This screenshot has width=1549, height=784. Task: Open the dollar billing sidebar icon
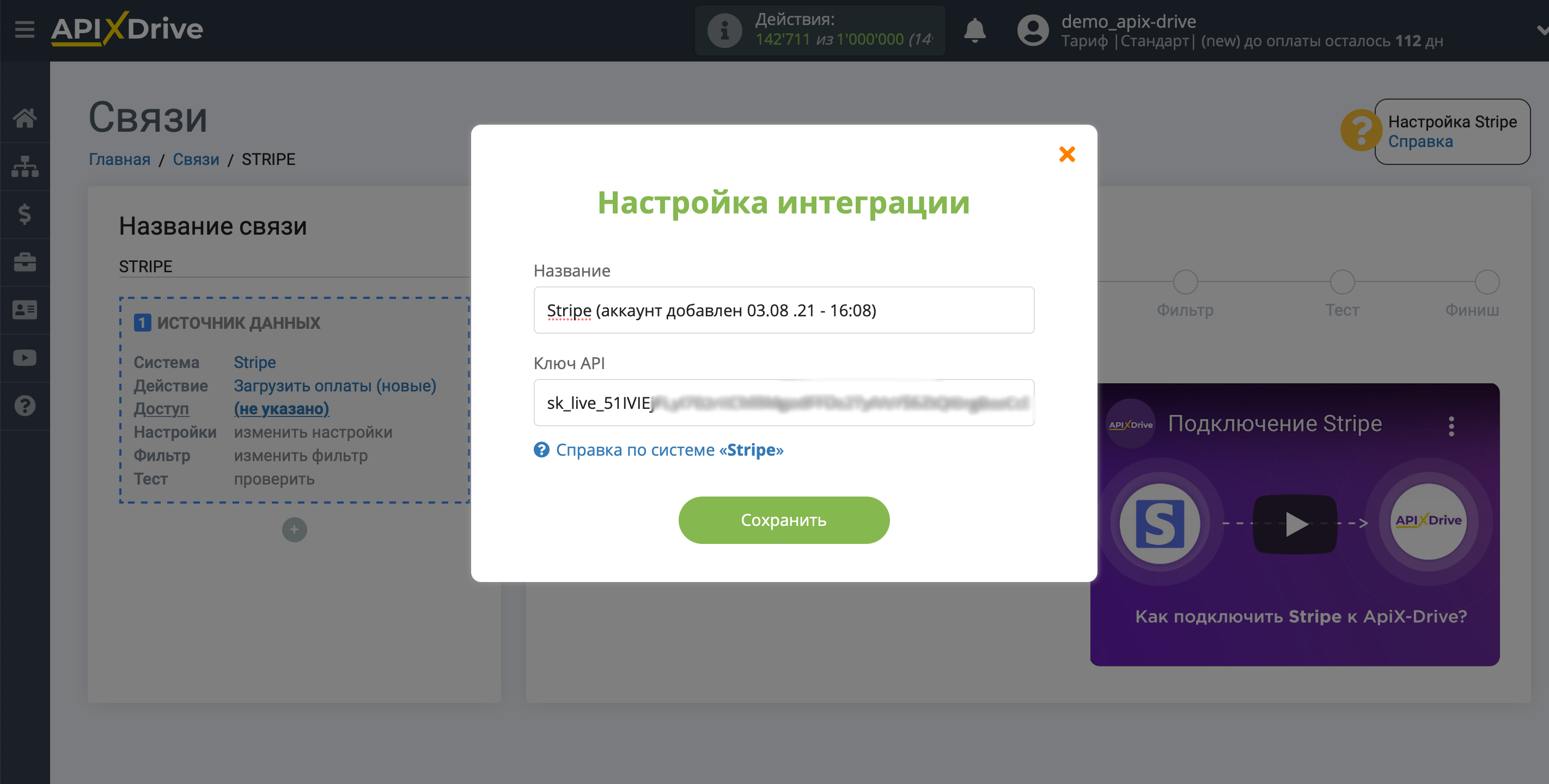click(x=25, y=214)
